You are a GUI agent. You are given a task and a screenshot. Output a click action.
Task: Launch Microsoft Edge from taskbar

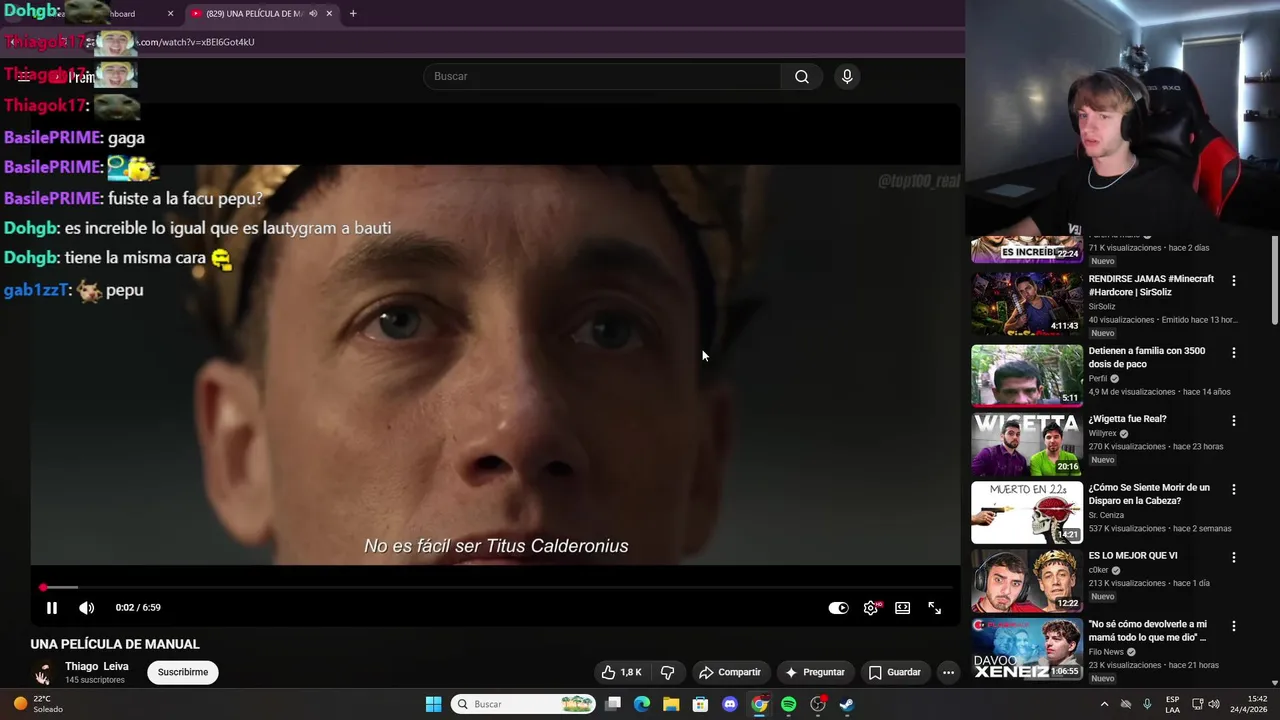pyautogui.click(x=642, y=704)
